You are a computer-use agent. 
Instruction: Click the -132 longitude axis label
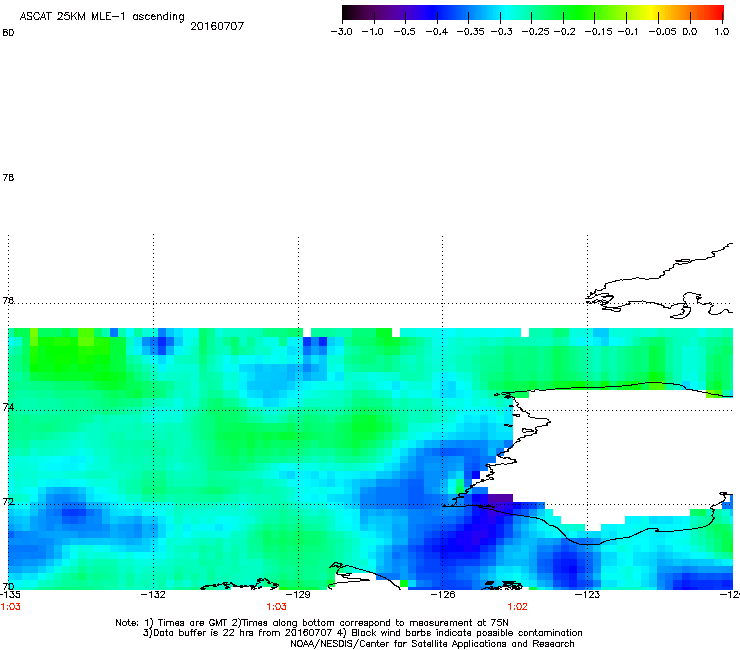click(153, 594)
